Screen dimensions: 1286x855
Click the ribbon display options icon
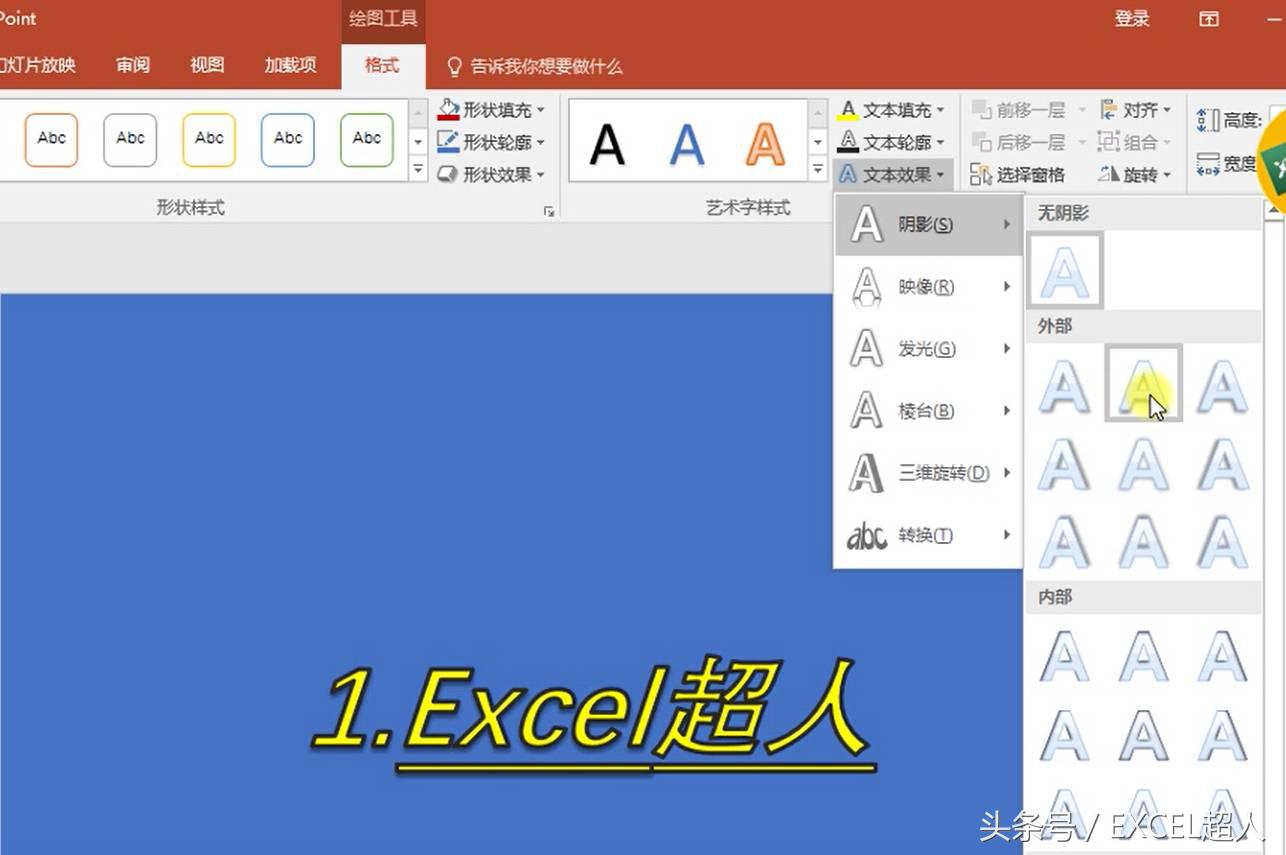(x=1209, y=19)
